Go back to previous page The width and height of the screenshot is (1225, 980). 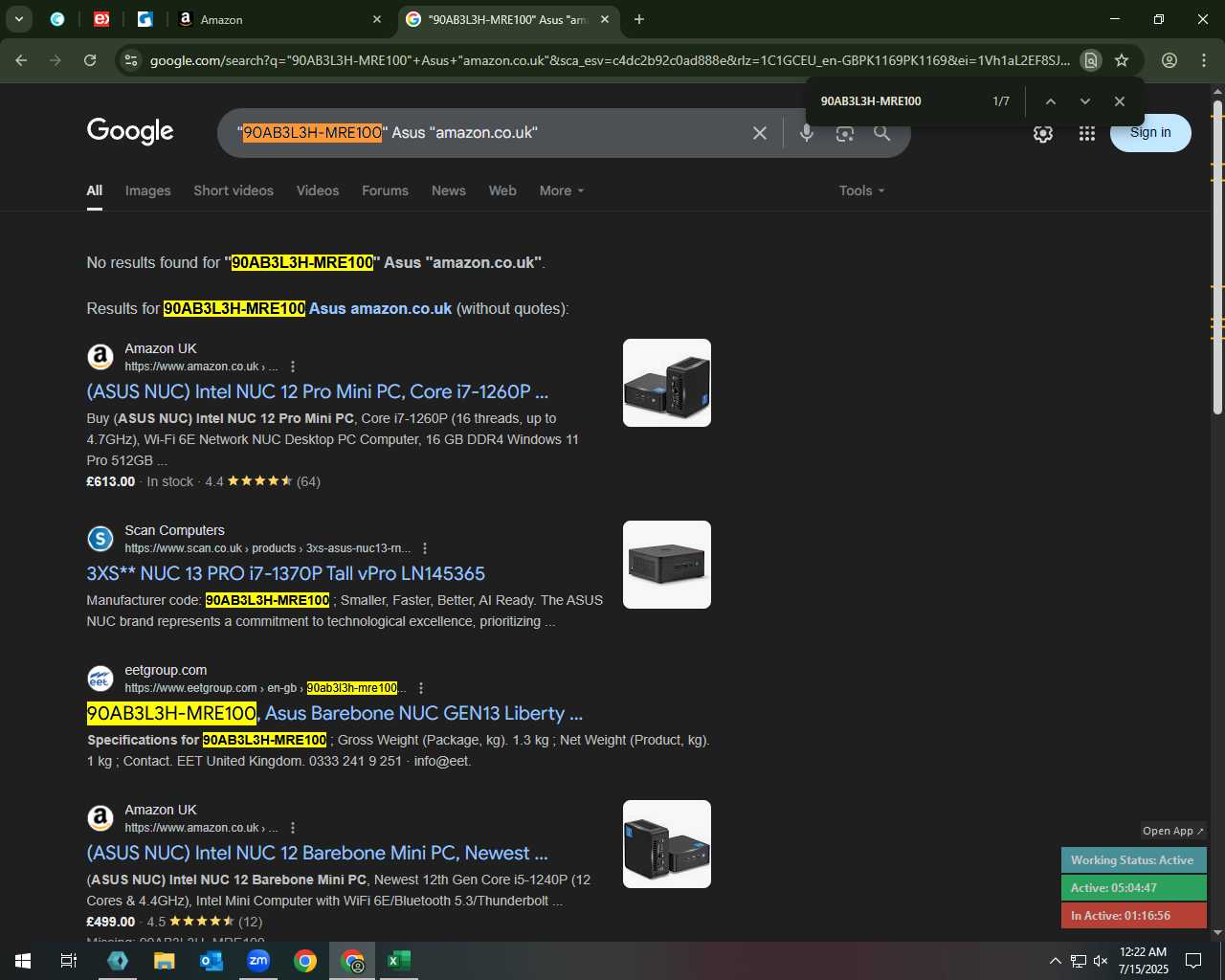point(21,60)
